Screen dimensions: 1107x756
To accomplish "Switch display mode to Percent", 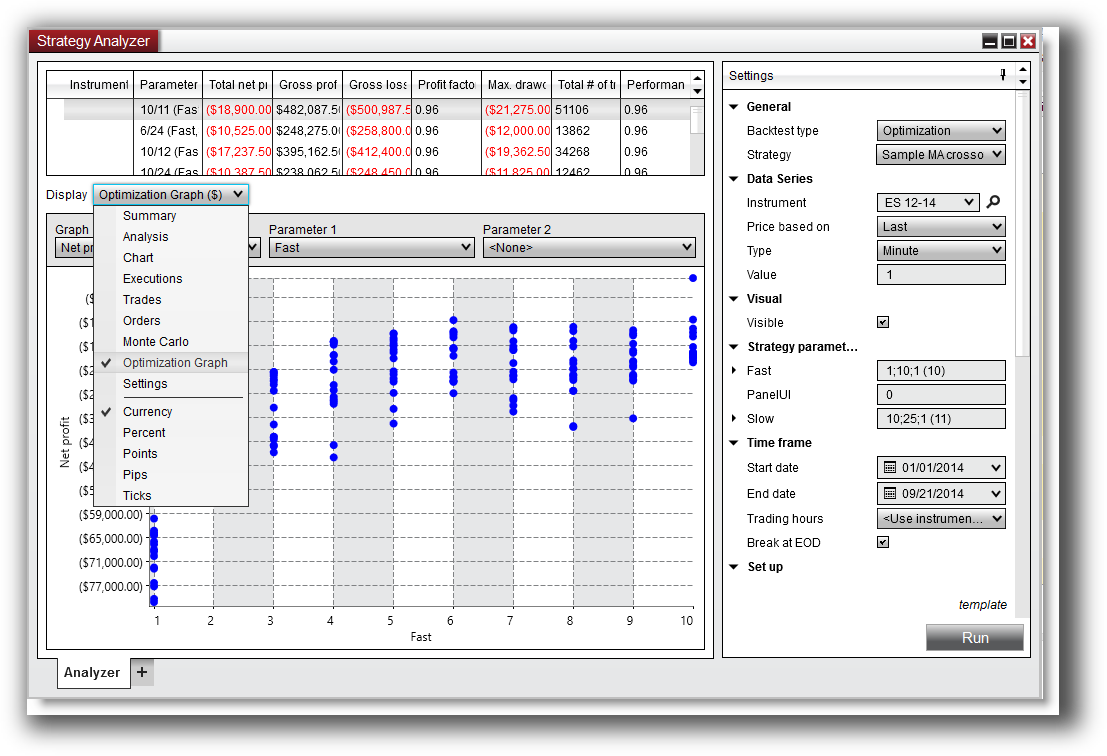I will tap(144, 432).
